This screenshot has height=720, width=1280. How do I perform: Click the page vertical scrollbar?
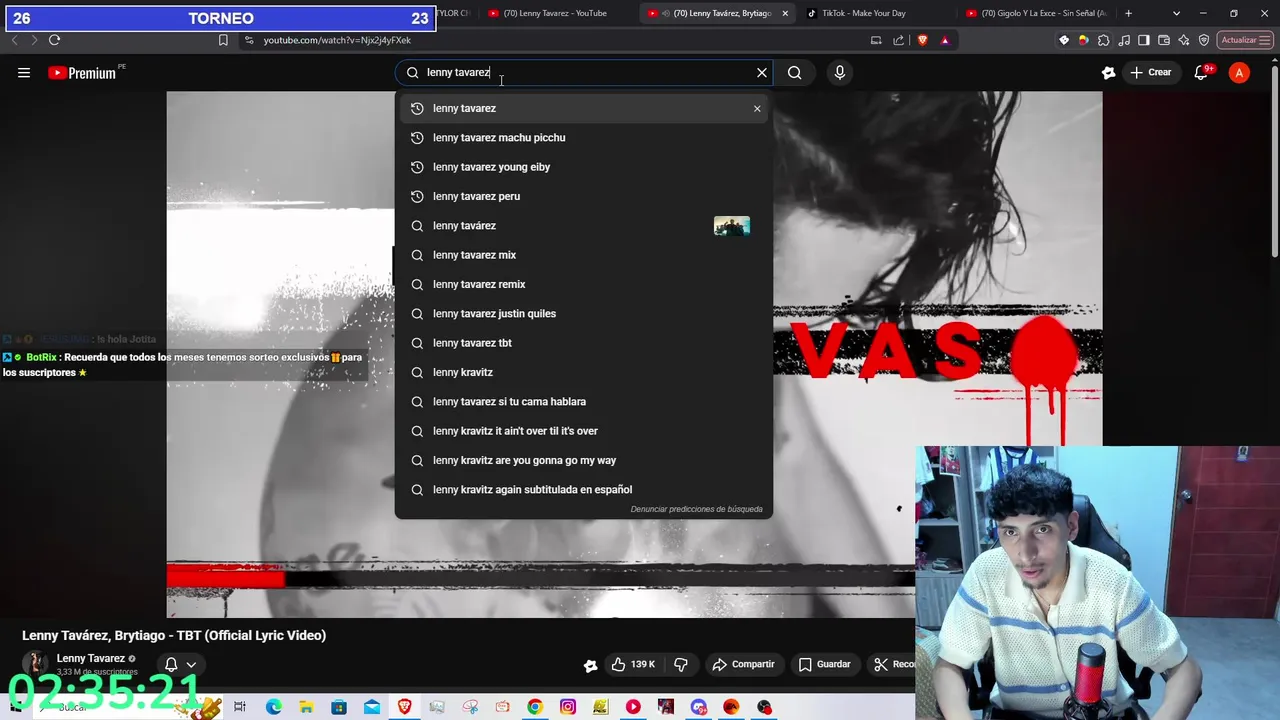pyautogui.click(x=1274, y=160)
